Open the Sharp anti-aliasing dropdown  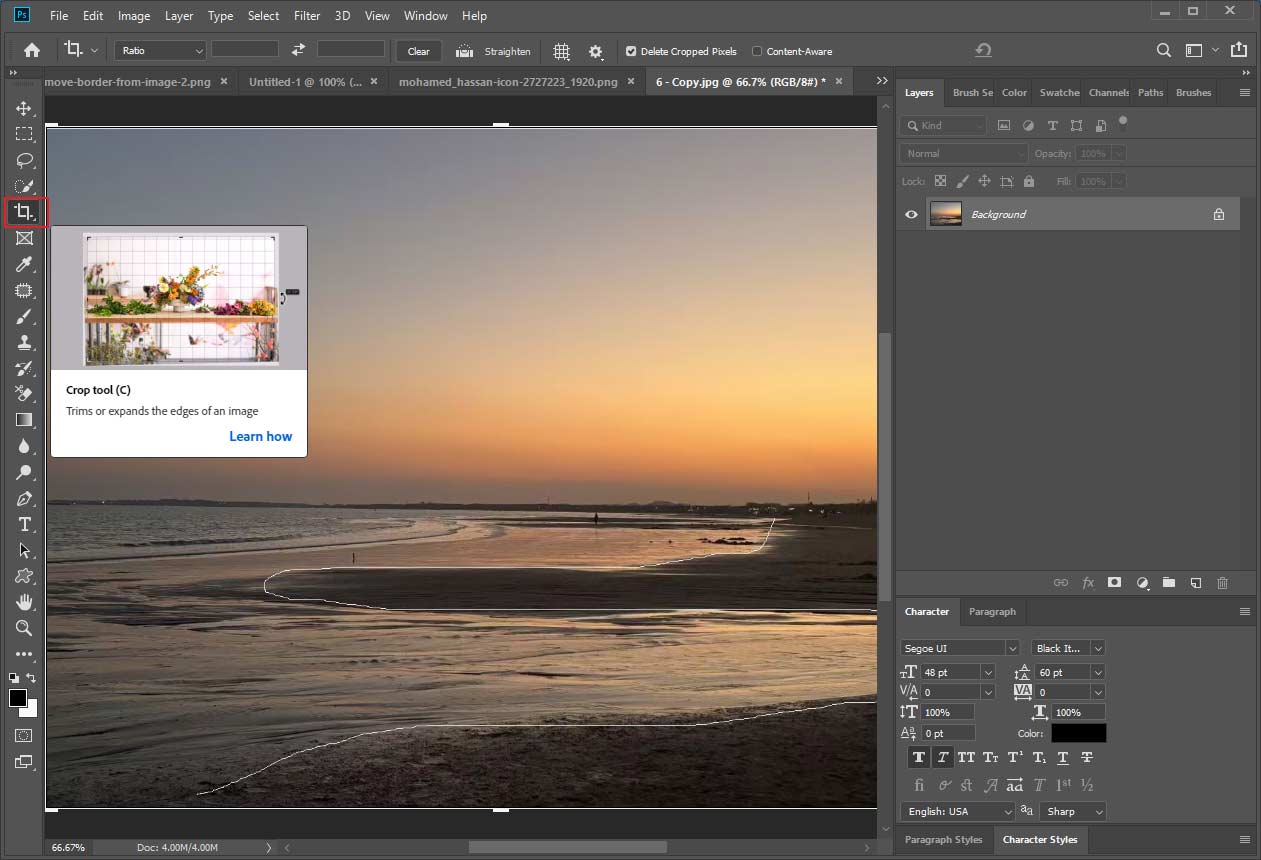(1072, 811)
